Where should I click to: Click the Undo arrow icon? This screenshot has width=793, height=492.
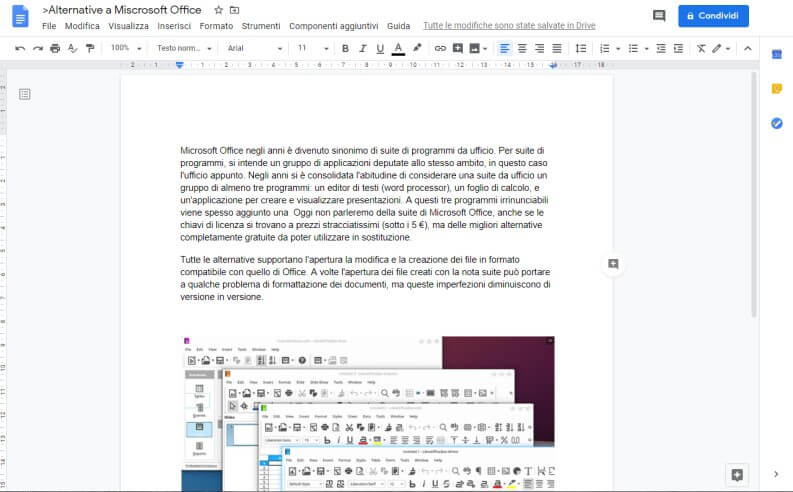pyautogui.click(x=20, y=49)
